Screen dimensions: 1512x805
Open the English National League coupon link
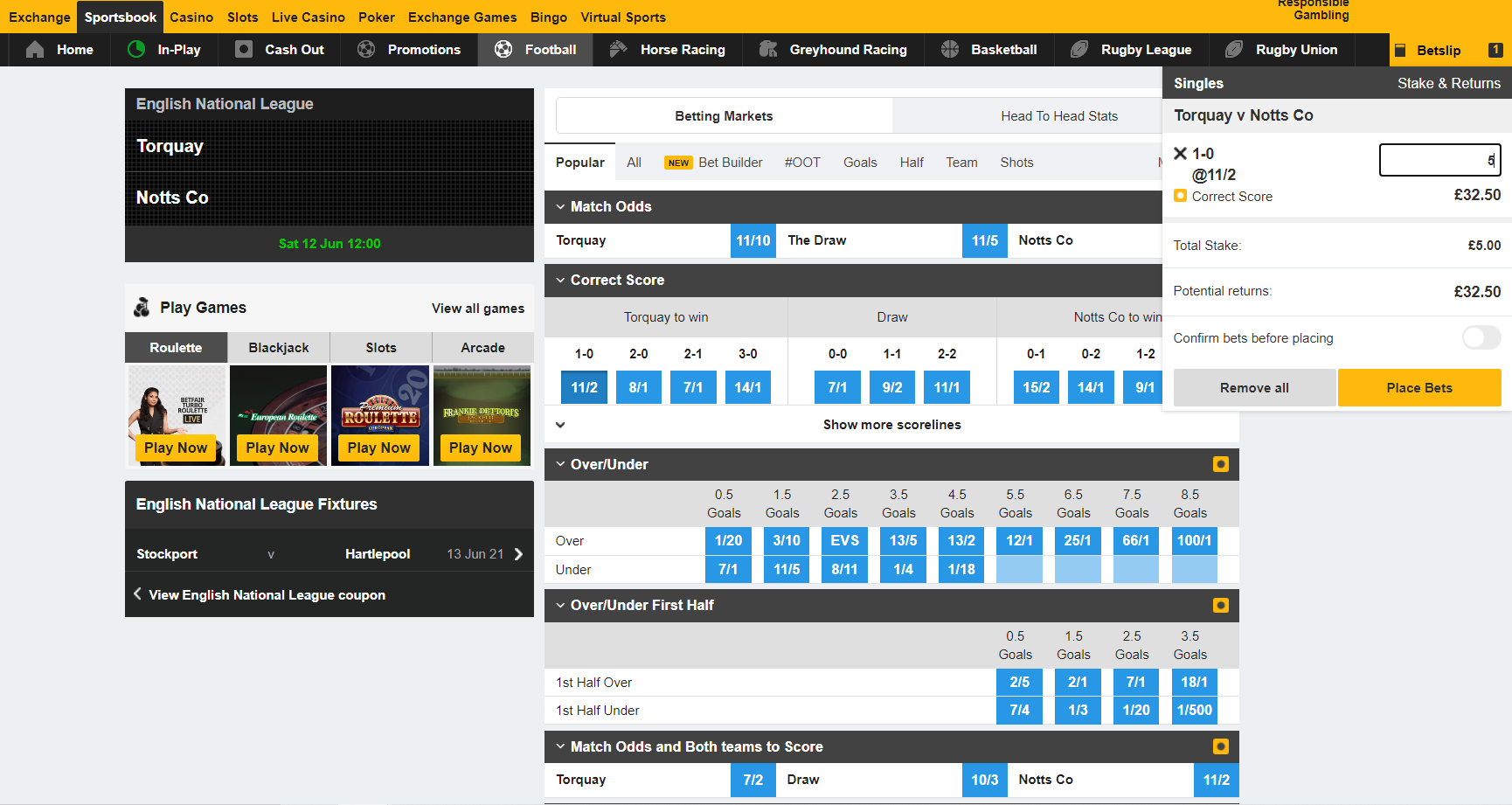point(267,594)
